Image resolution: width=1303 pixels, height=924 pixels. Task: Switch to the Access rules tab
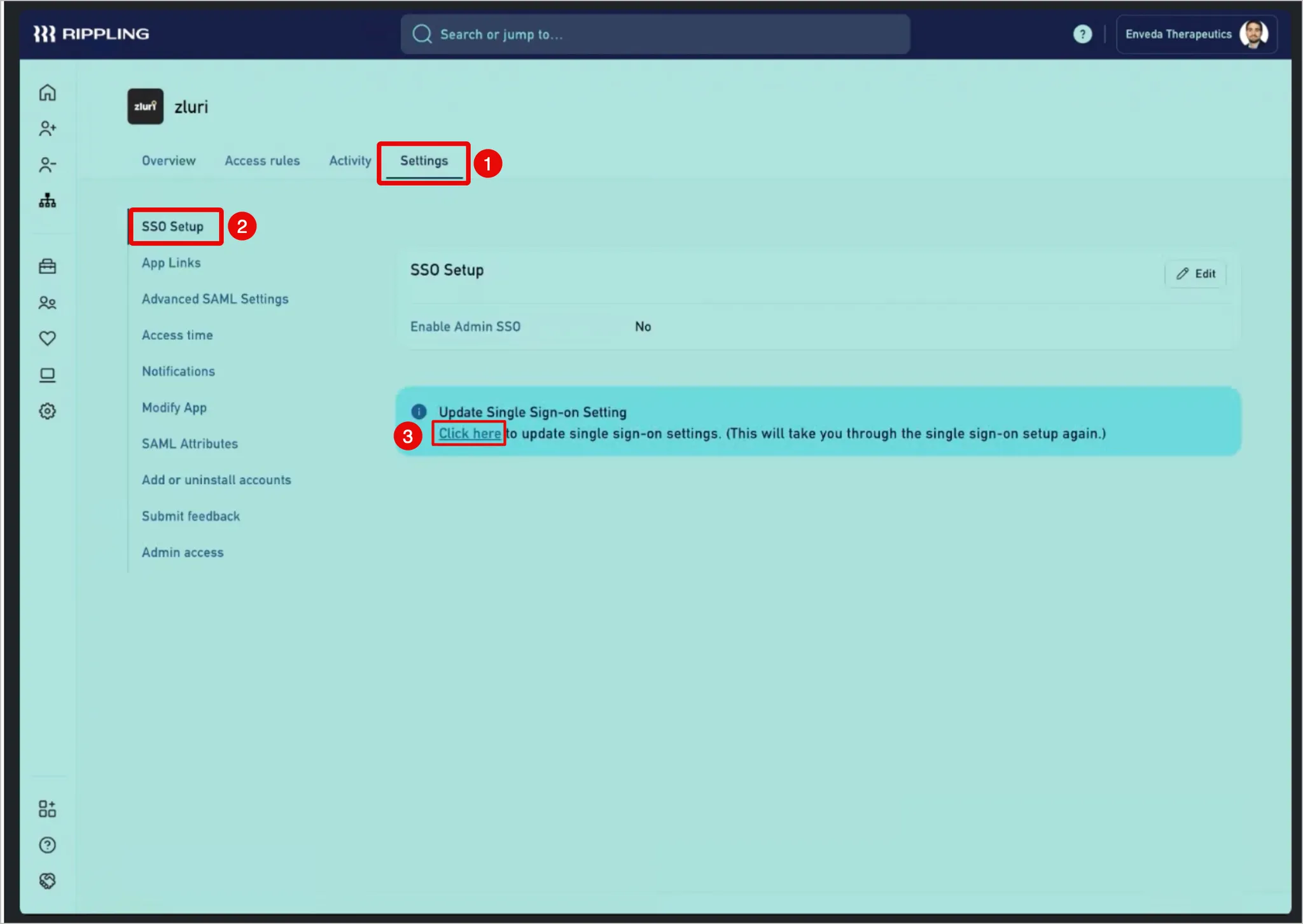point(262,161)
